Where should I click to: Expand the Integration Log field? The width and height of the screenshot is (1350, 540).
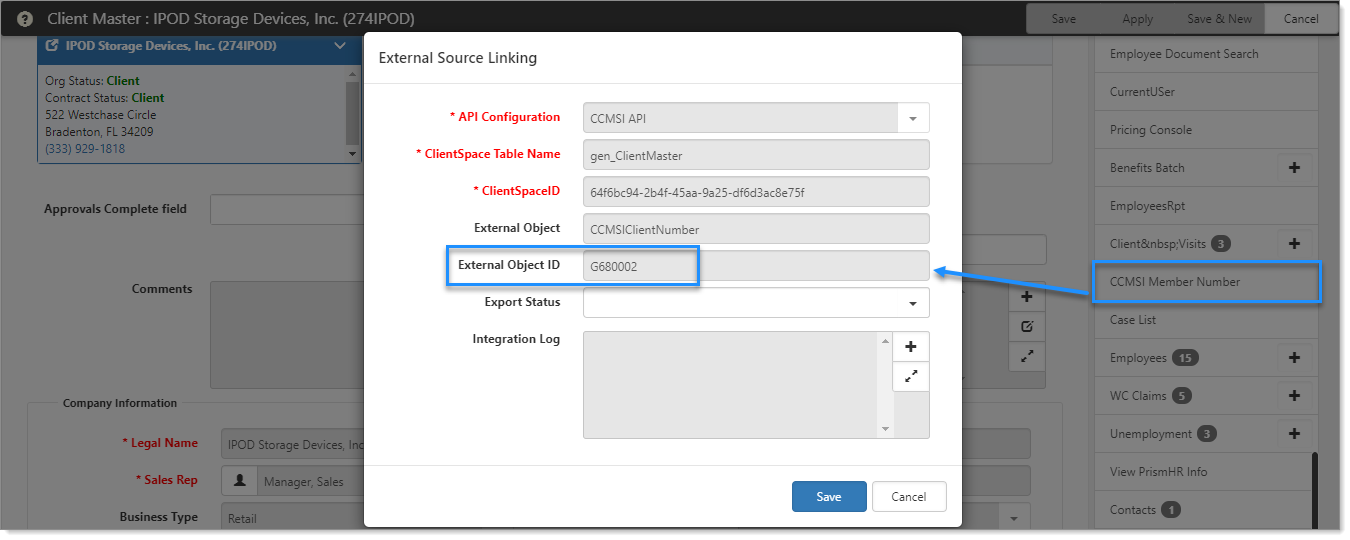pyautogui.click(x=911, y=376)
